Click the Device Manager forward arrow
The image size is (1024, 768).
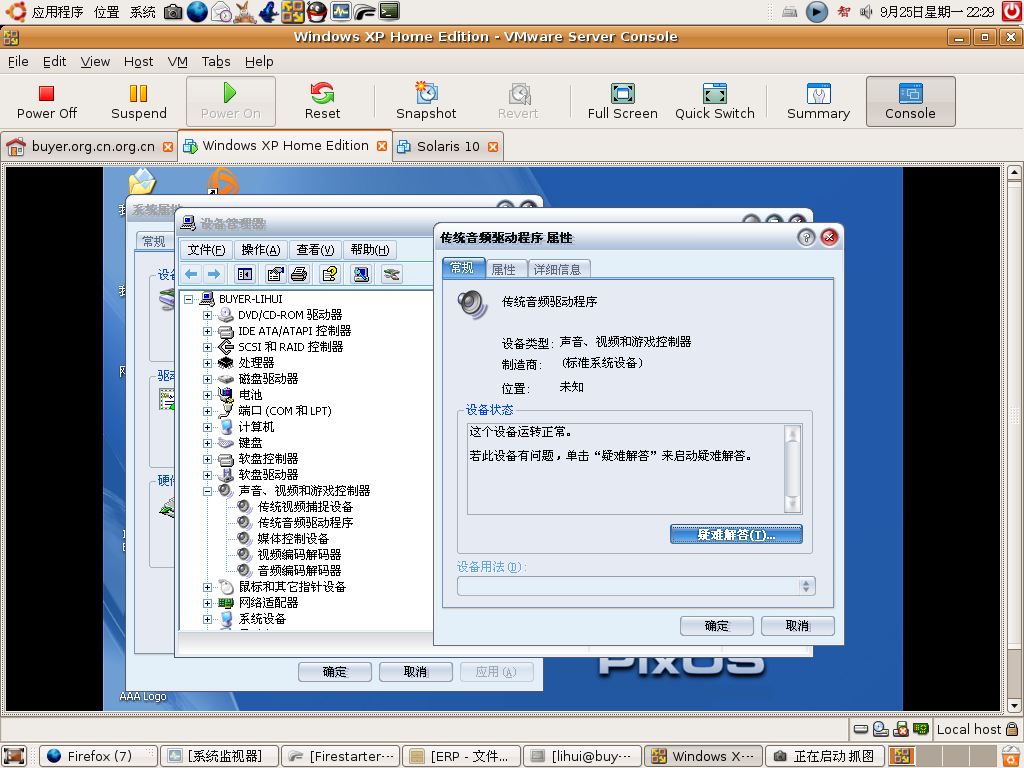coord(214,274)
